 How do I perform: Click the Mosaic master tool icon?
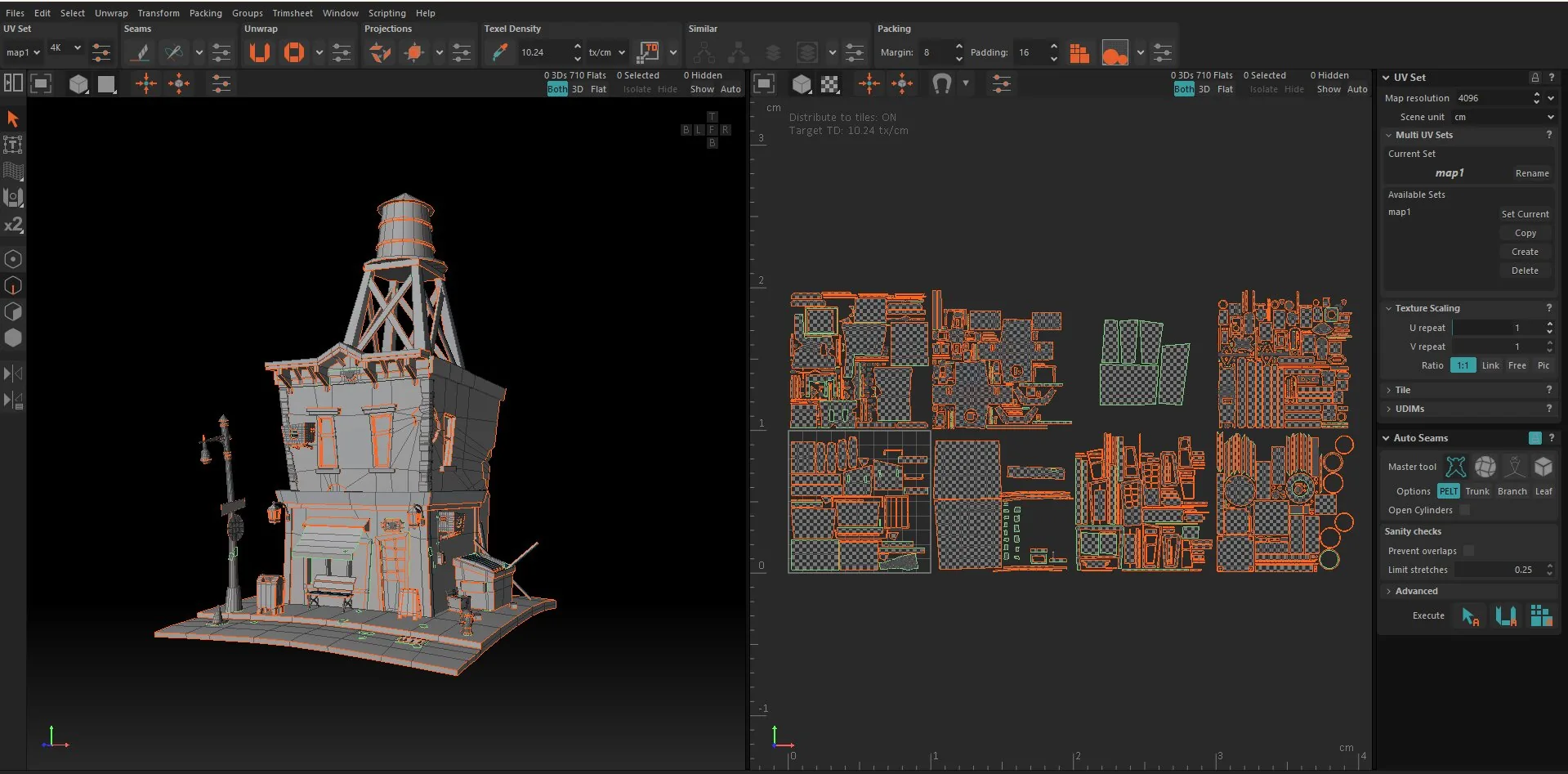[x=1485, y=467]
